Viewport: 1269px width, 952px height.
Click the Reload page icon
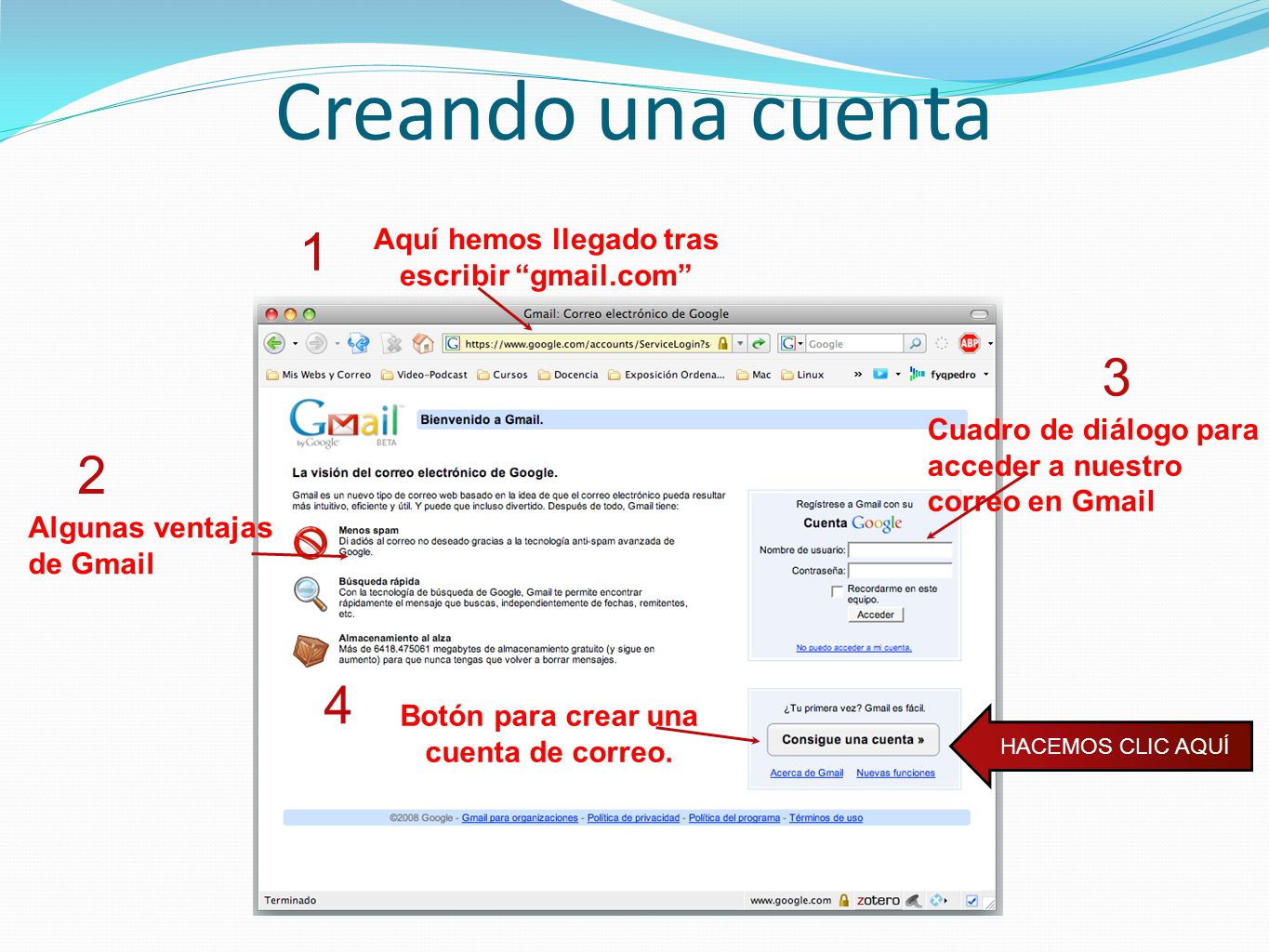coord(358,344)
